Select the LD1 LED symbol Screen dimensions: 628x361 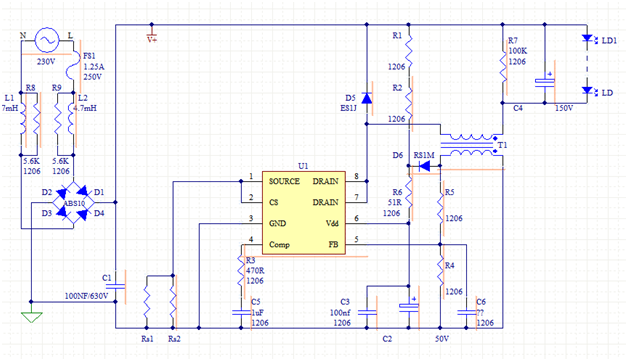coord(587,39)
